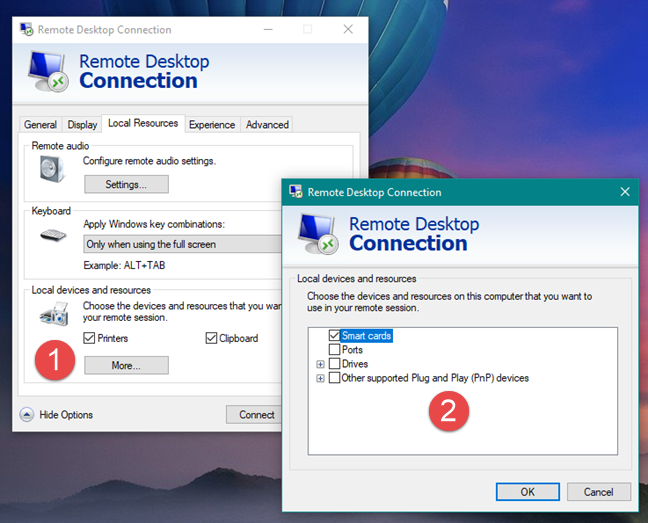Close the back Remote Desktop Connection window
Image resolution: width=648 pixels, height=523 pixels.
tap(348, 29)
